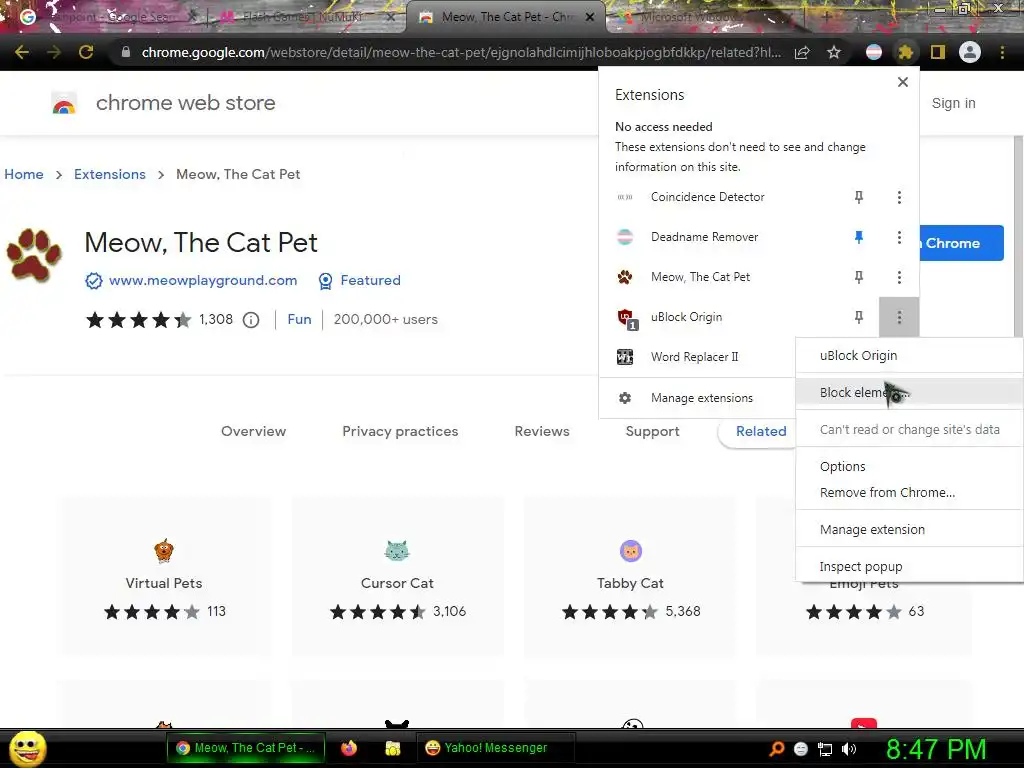
Task: Click the magnifier search tray icon
Action: [777, 749]
